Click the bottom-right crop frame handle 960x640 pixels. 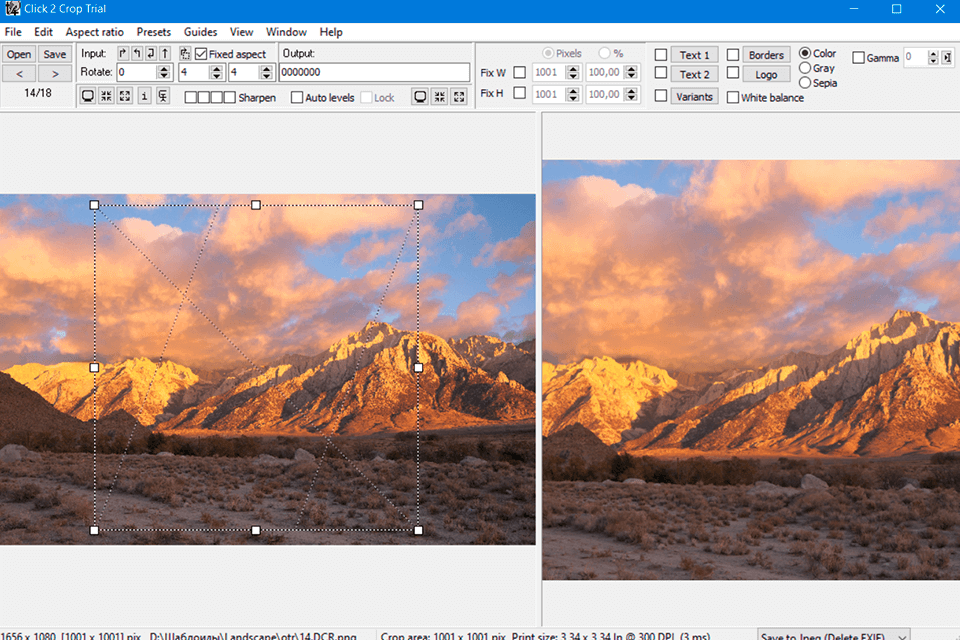point(419,530)
